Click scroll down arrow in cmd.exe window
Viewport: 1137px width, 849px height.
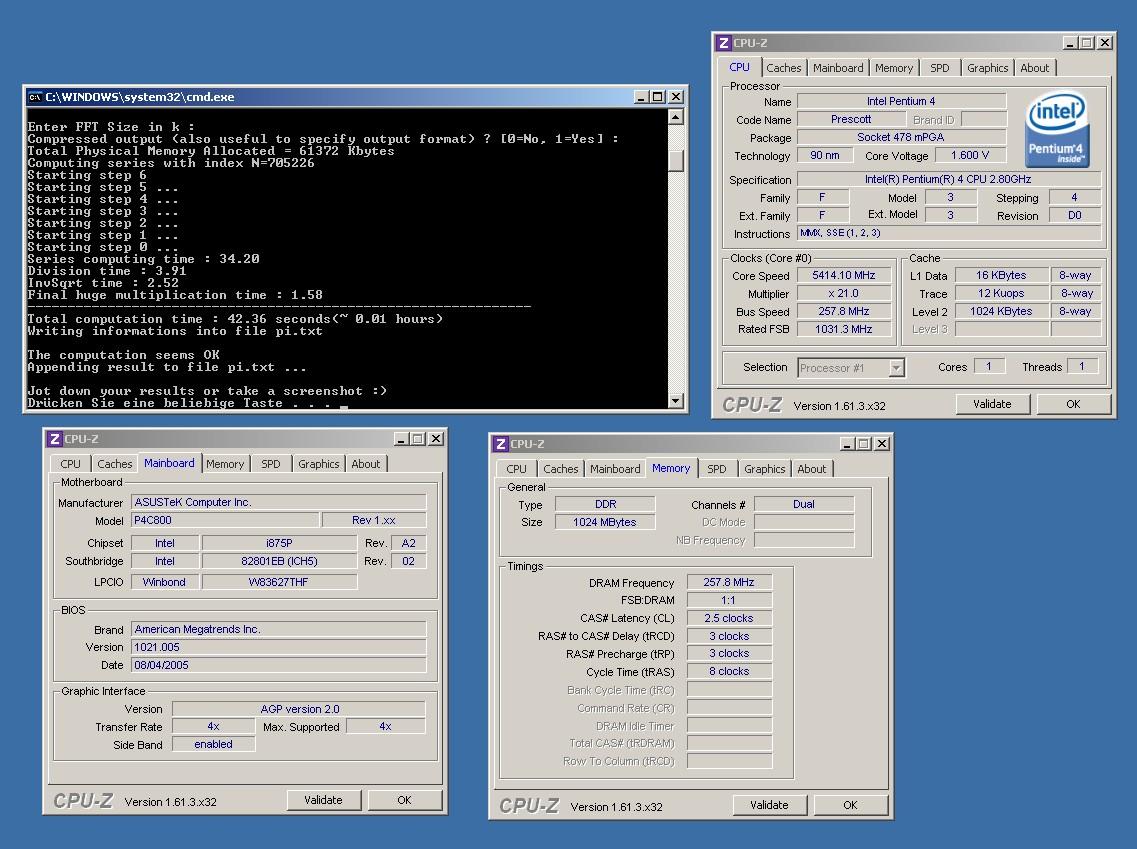[675, 400]
